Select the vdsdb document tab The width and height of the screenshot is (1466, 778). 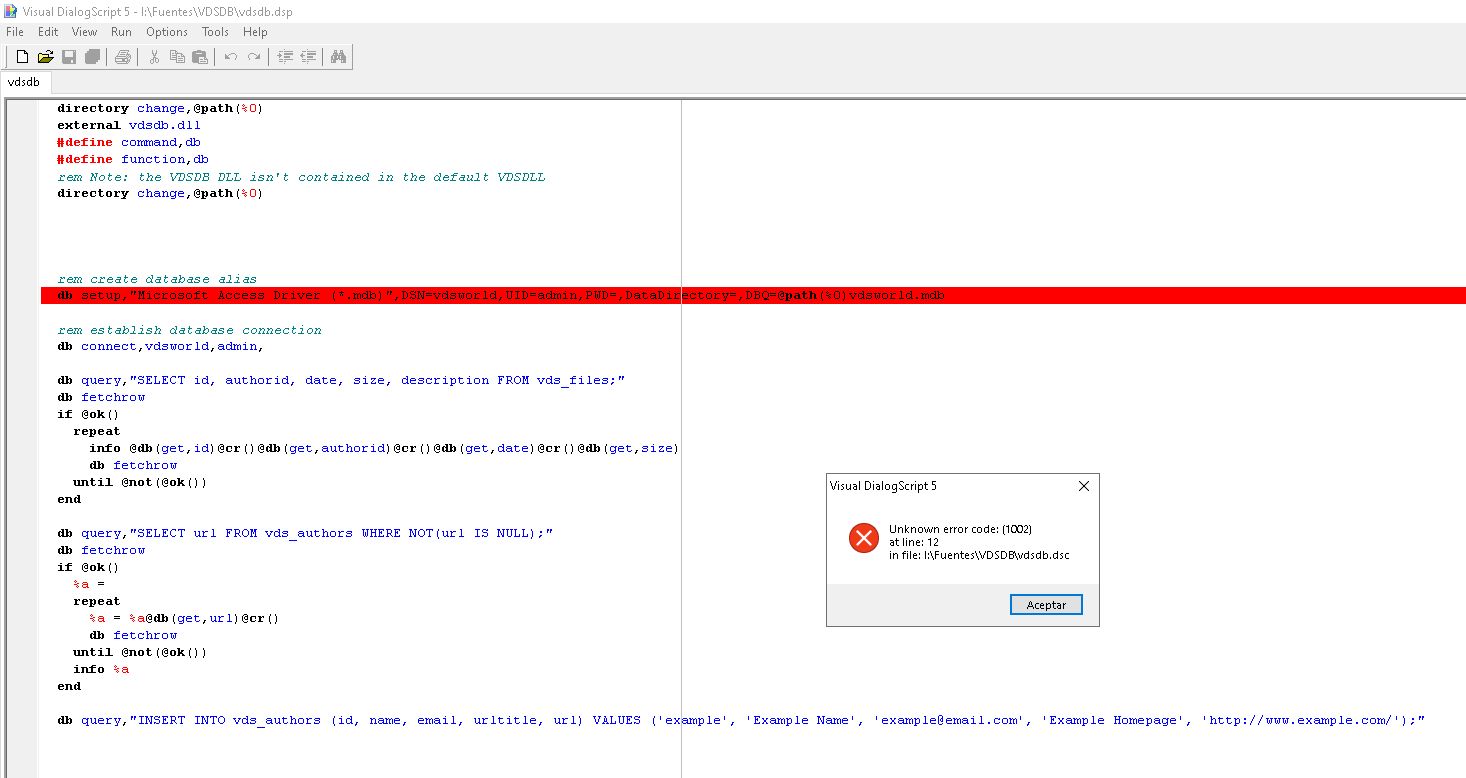point(24,83)
